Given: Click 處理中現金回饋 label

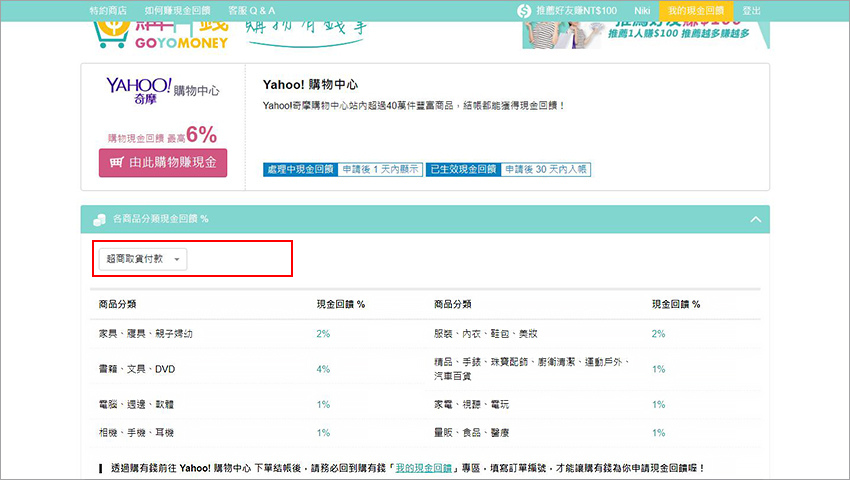Looking at the screenshot, I should click(x=300, y=169).
